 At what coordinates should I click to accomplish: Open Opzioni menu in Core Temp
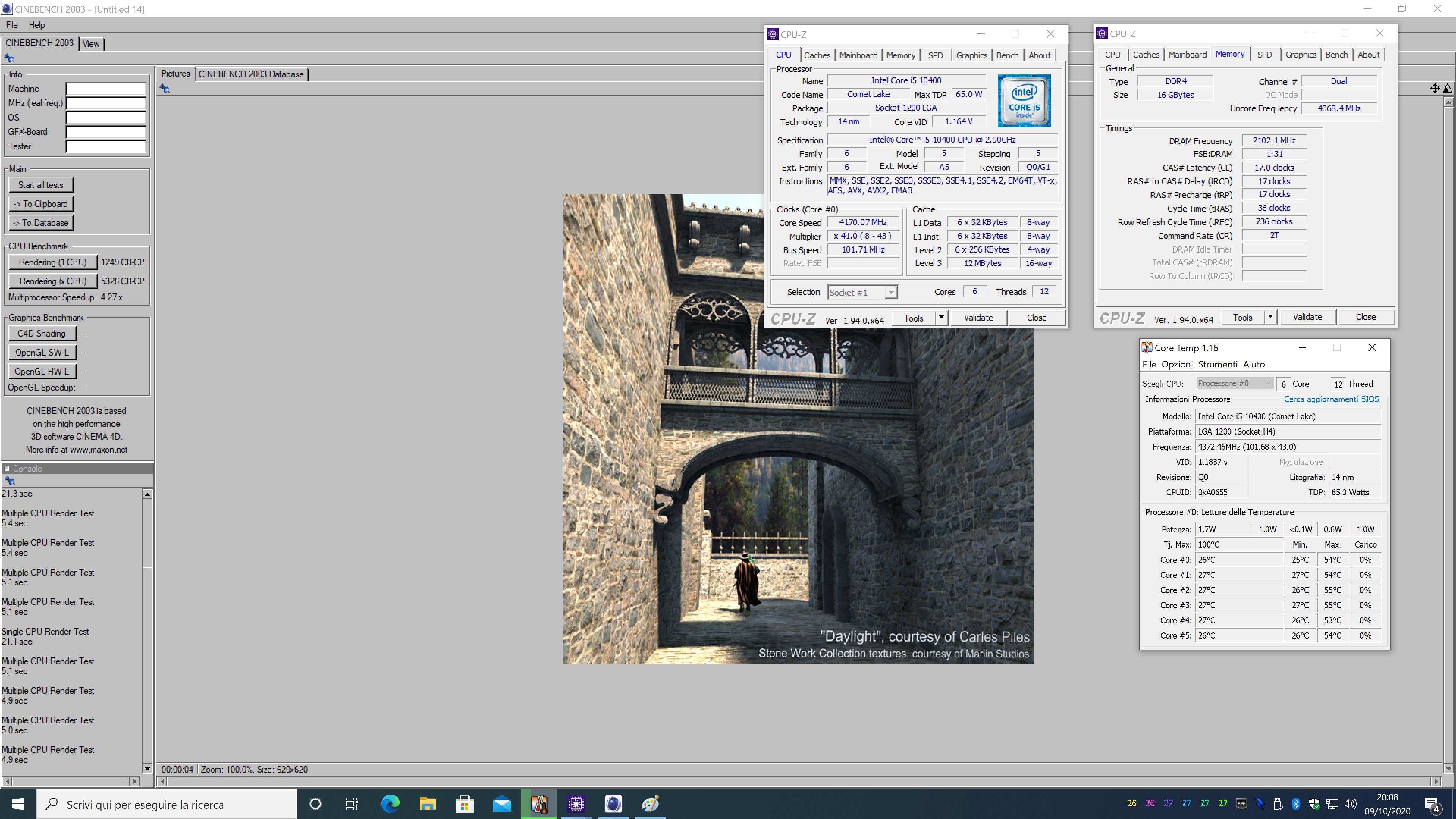pyautogui.click(x=1177, y=364)
